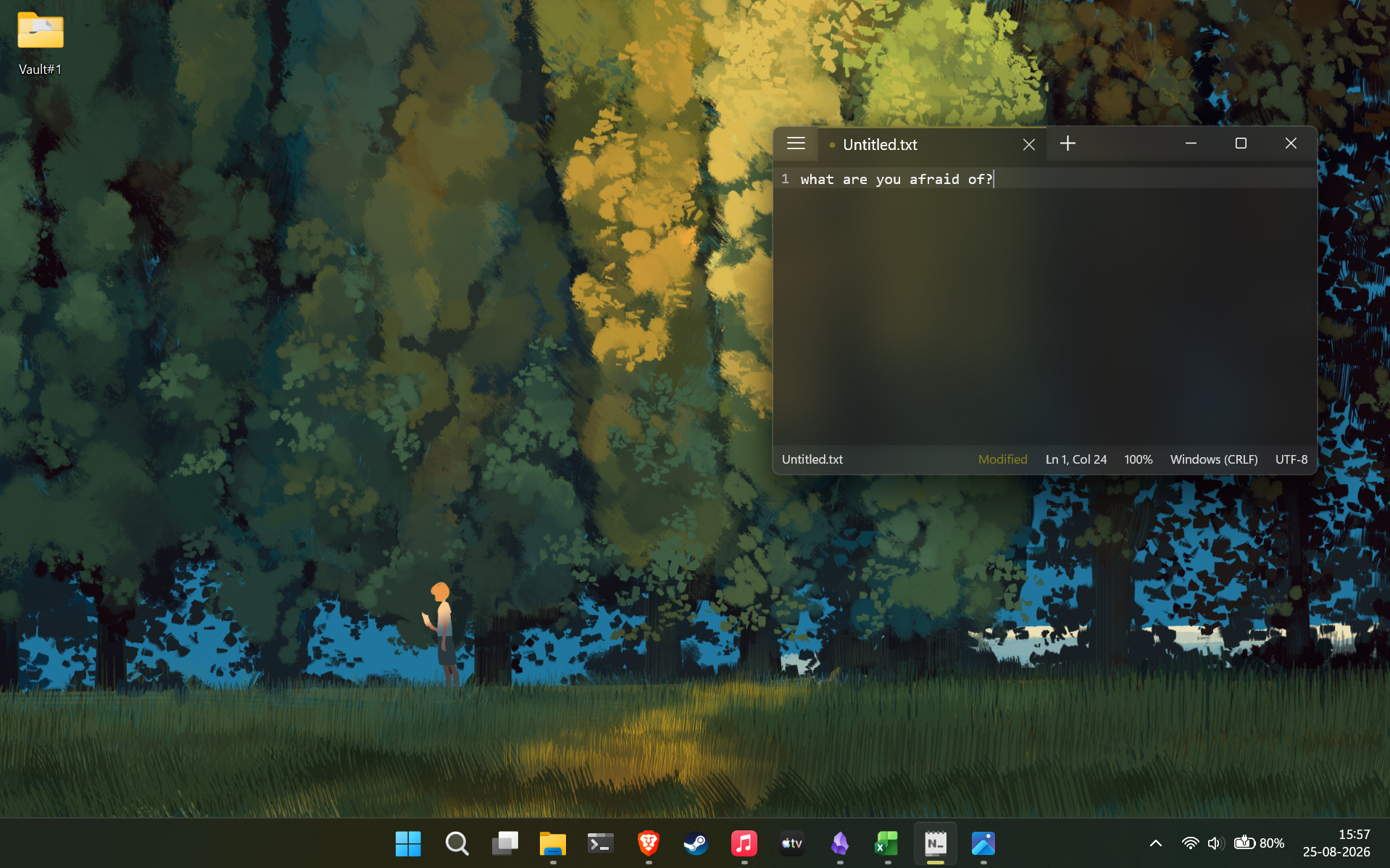The height and width of the screenshot is (868, 1390).
Task: Minimize the text editor window
Action: (x=1191, y=143)
